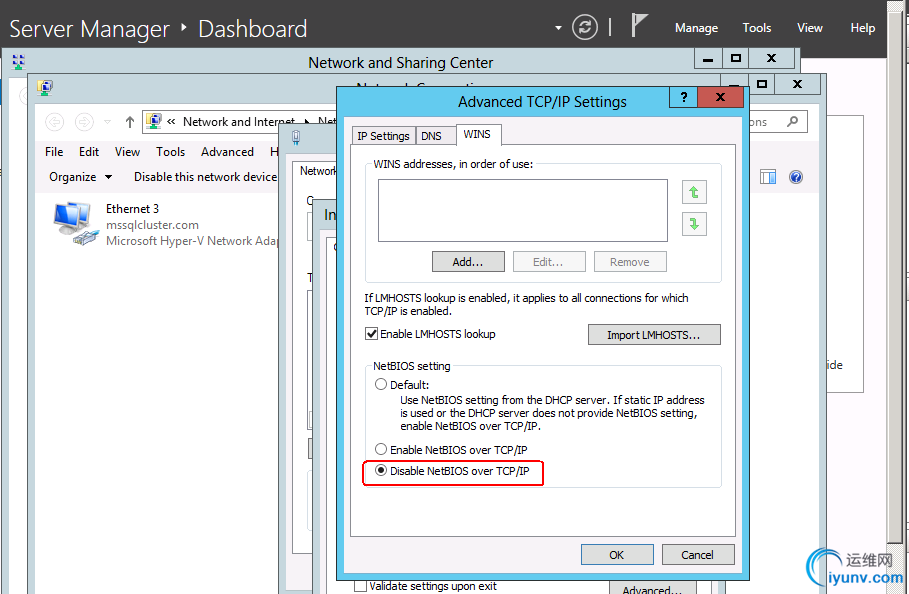Select the WINS tab
The height and width of the screenshot is (594, 909).
pyautogui.click(x=477, y=134)
